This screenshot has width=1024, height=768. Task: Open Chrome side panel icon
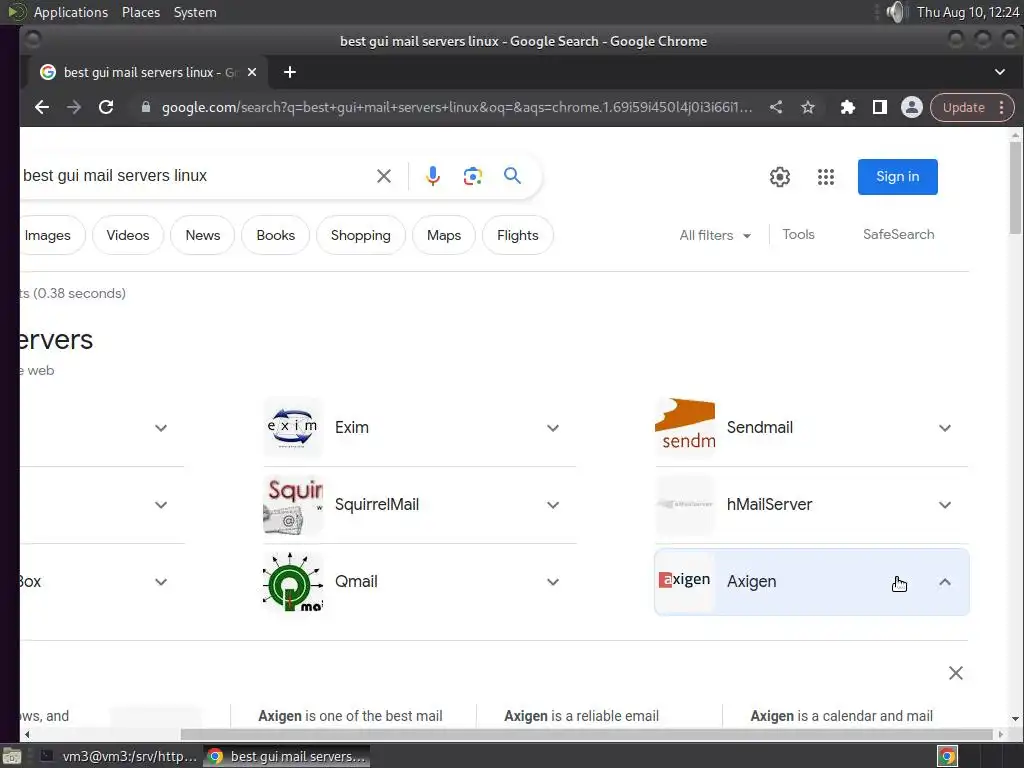[x=880, y=108]
